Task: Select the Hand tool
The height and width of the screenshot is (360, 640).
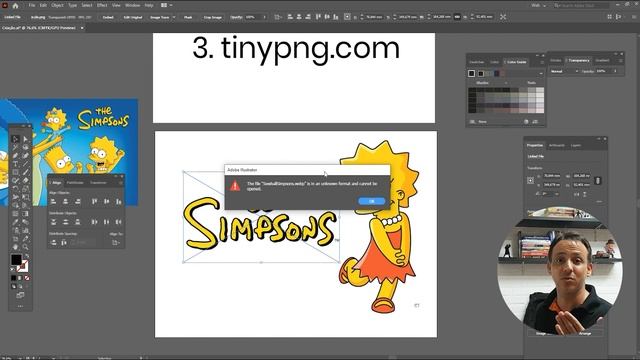Action: click(16, 247)
